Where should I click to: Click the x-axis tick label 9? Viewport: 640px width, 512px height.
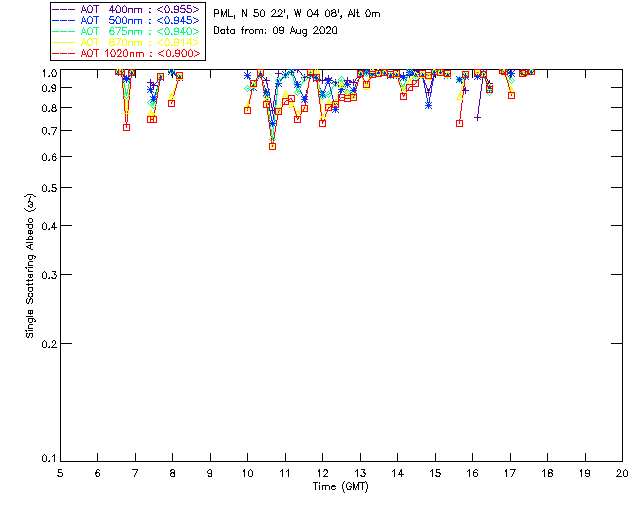[x=210, y=473]
